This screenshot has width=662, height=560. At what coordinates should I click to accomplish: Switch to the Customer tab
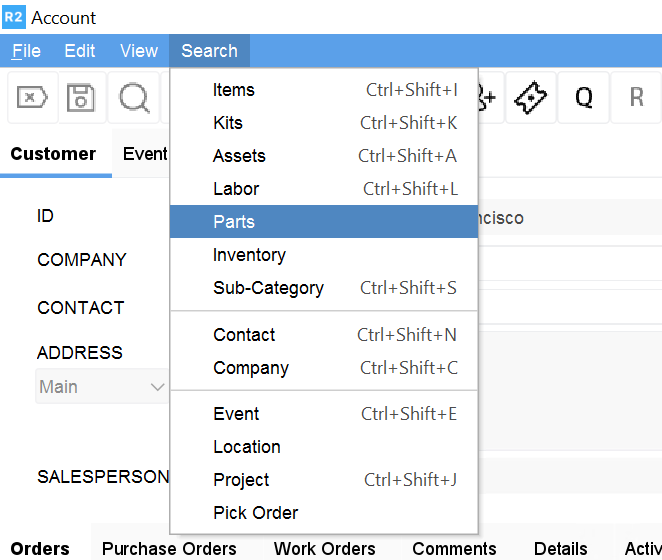click(53, 154)
